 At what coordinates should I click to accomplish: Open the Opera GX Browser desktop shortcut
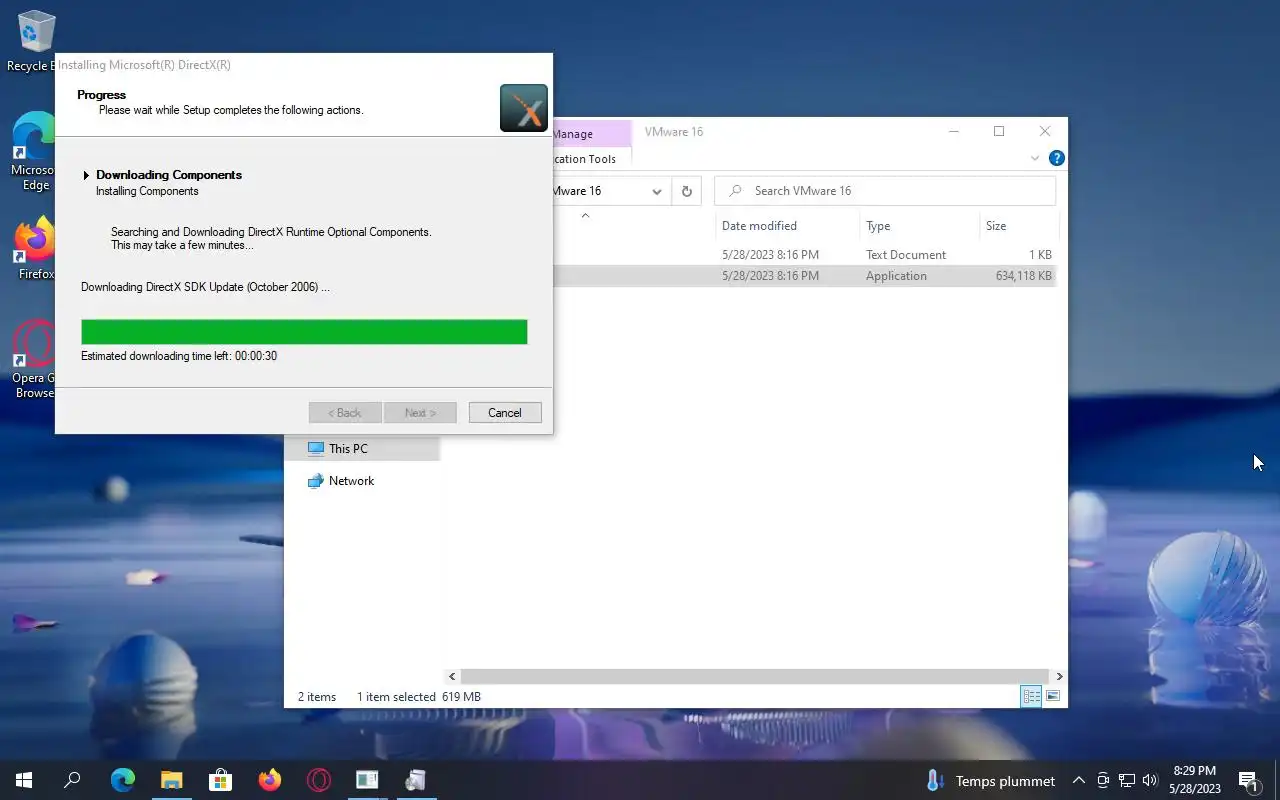click(34, 360)
